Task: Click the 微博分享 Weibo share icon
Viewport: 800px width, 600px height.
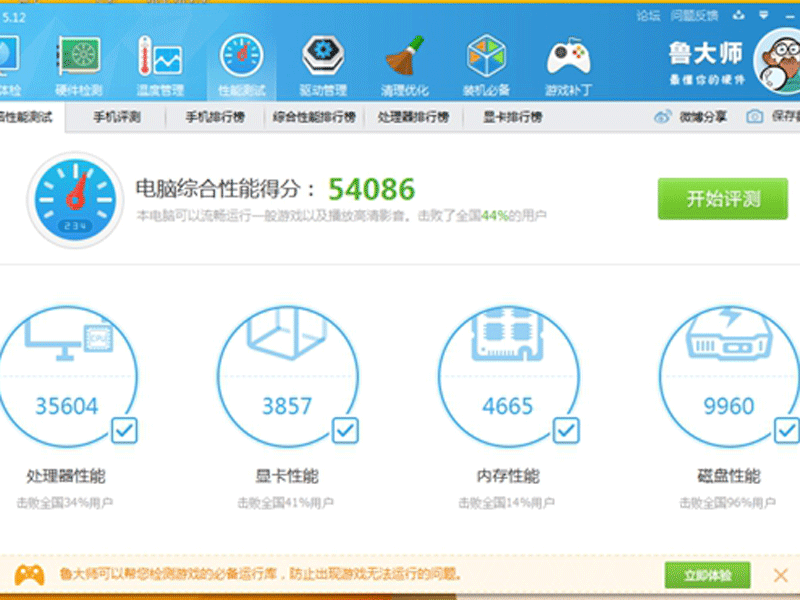Action: click(662, 117)
